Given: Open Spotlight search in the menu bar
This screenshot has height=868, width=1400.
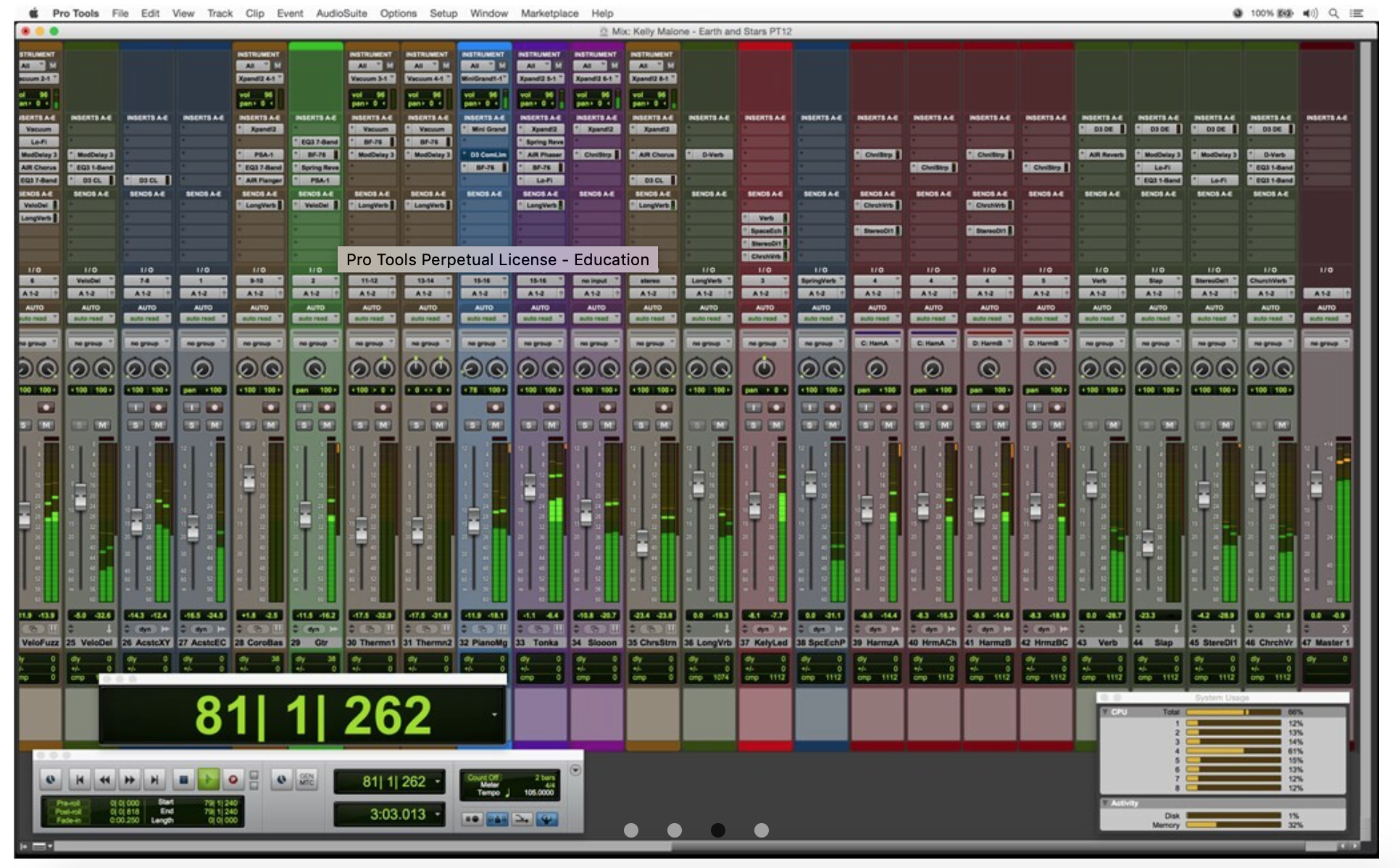Looking at the screenshot, I should 1333,13.
